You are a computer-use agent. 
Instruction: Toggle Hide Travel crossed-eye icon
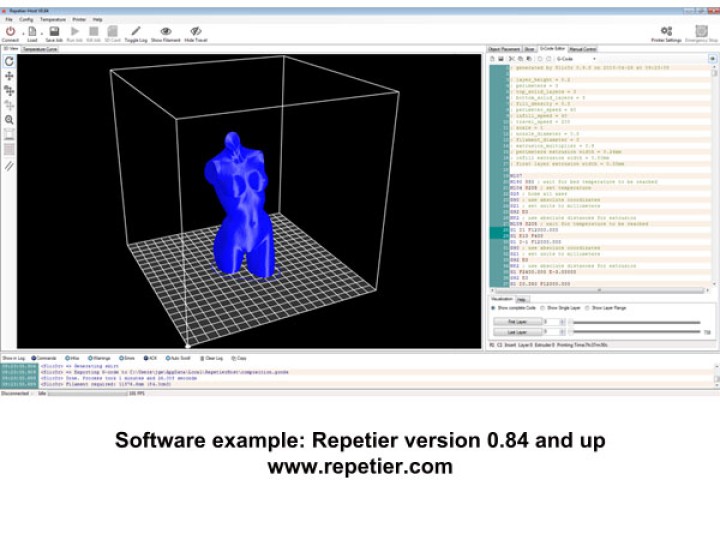[x=196, y=31]
